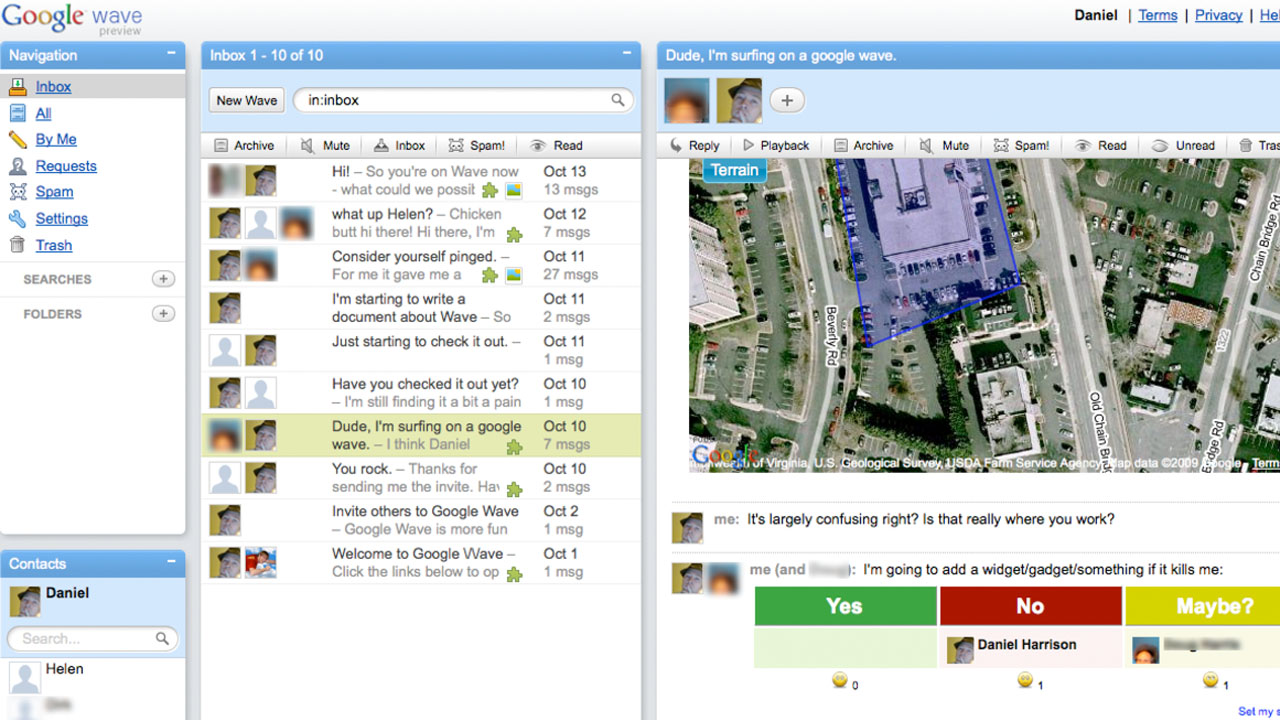The width and height of the screenshot is (1280, 720).
Task: Click puzzle icon on 'what up Helen?' wave
Action: click(x=514, y=234)
